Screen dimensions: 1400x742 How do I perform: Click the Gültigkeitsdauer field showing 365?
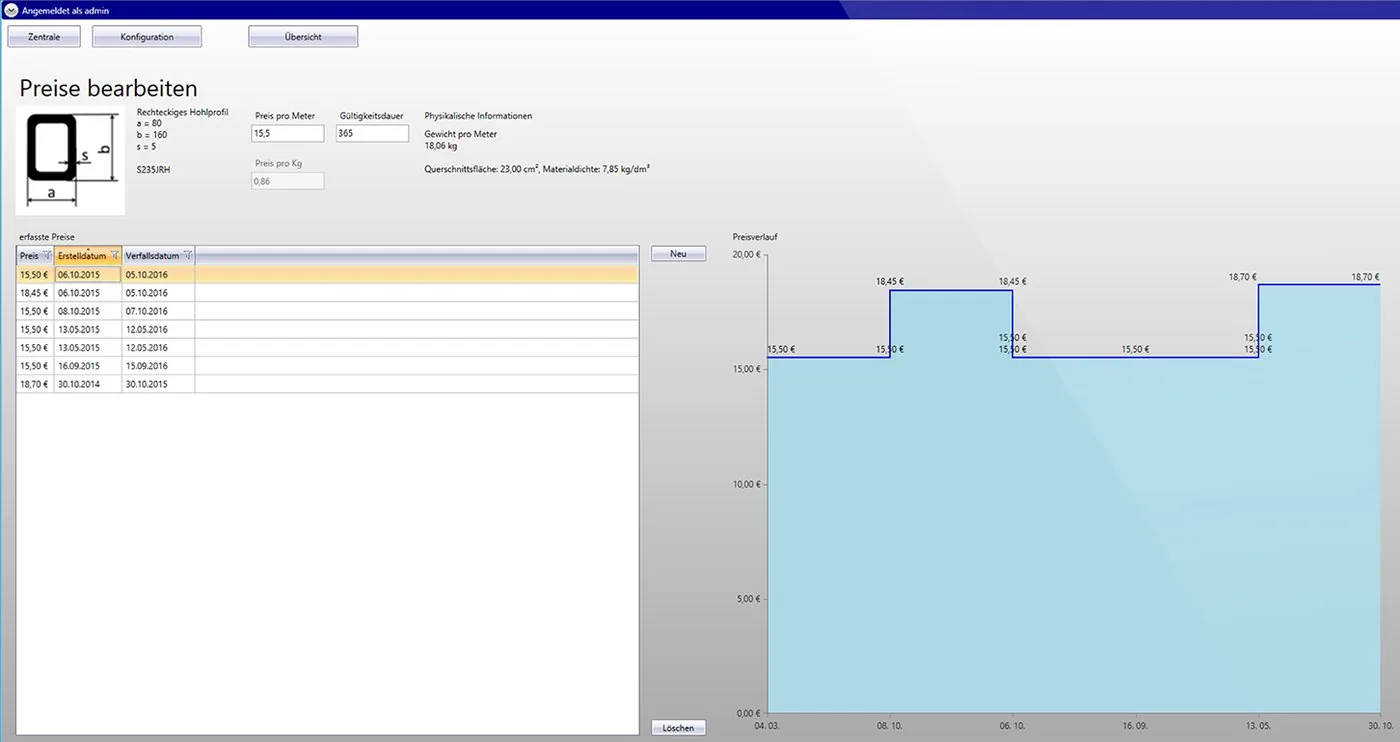[372, 133]
